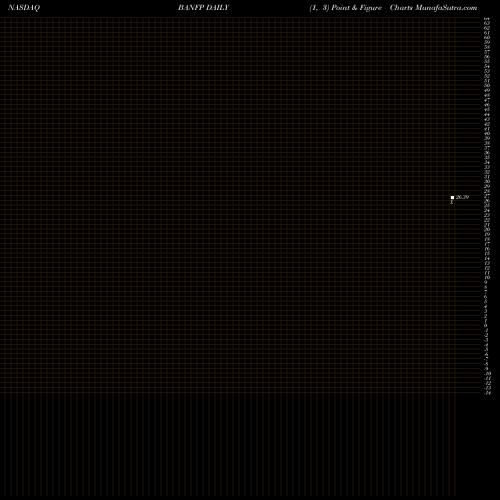
Task: Click the small 1 plotted below the marker
Action: tap(452, 202)
